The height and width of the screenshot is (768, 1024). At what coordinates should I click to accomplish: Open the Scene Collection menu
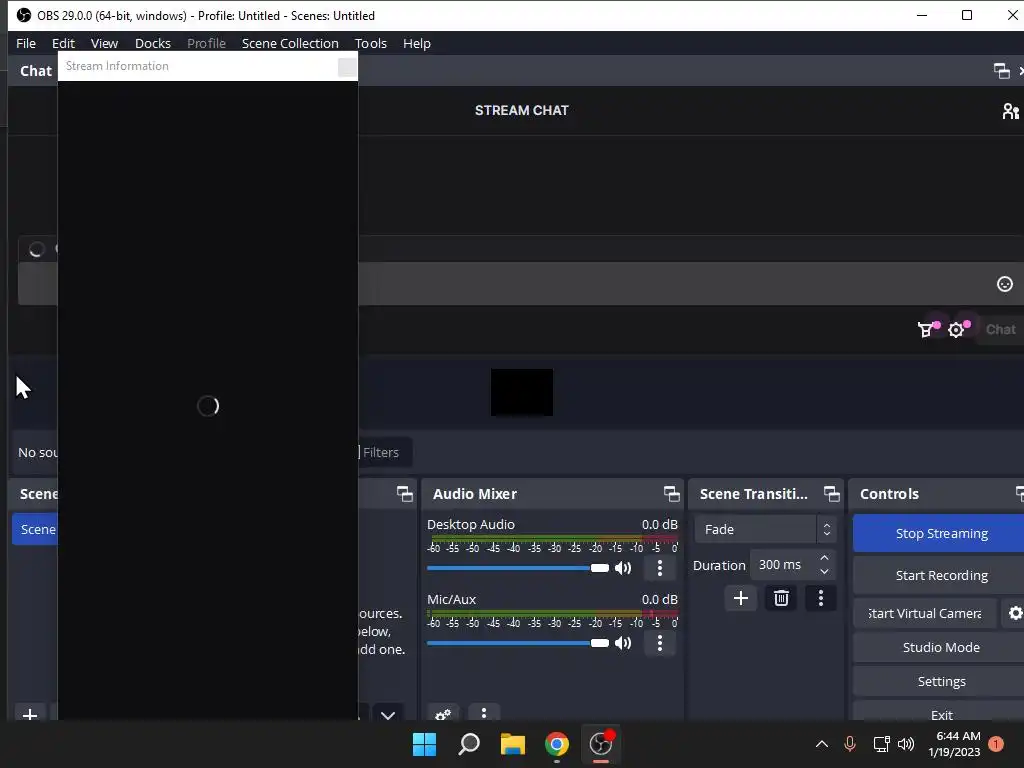point(290,43)
